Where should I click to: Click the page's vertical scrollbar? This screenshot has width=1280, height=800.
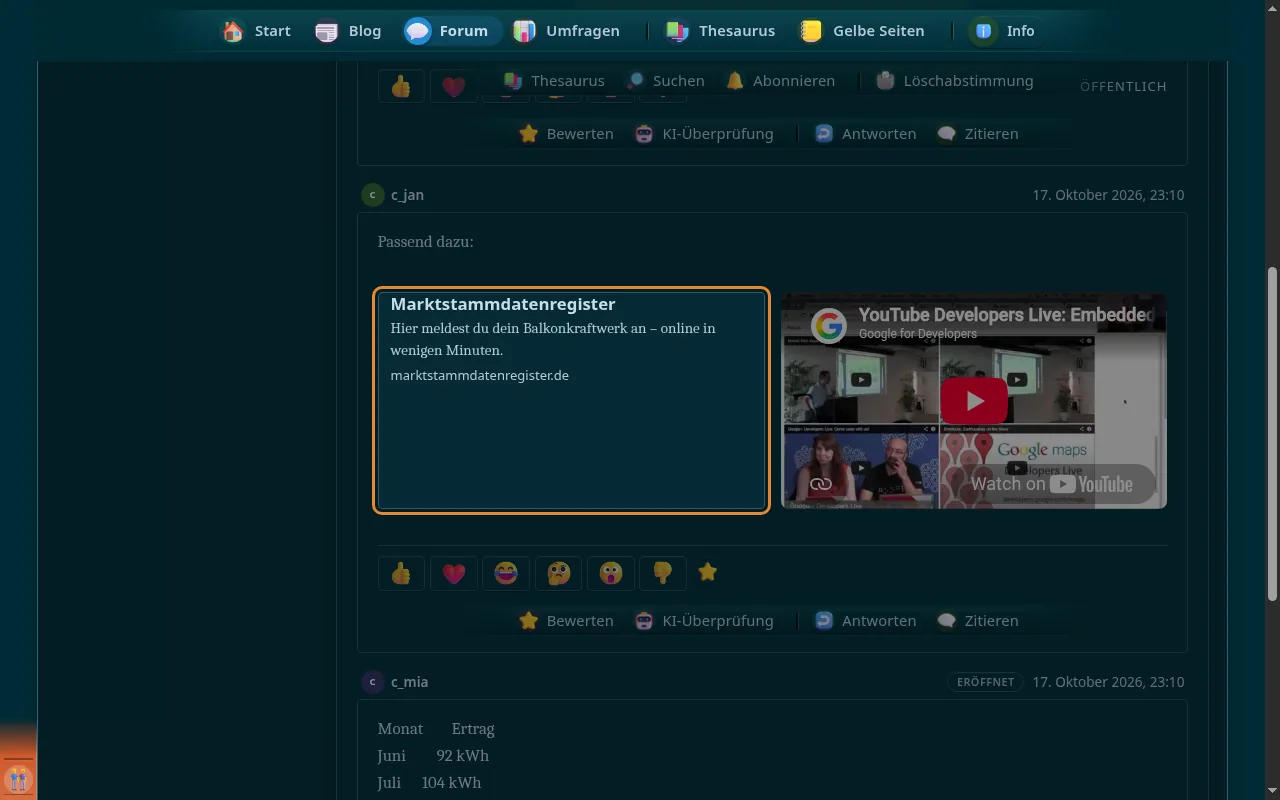tap(1272, 434)
